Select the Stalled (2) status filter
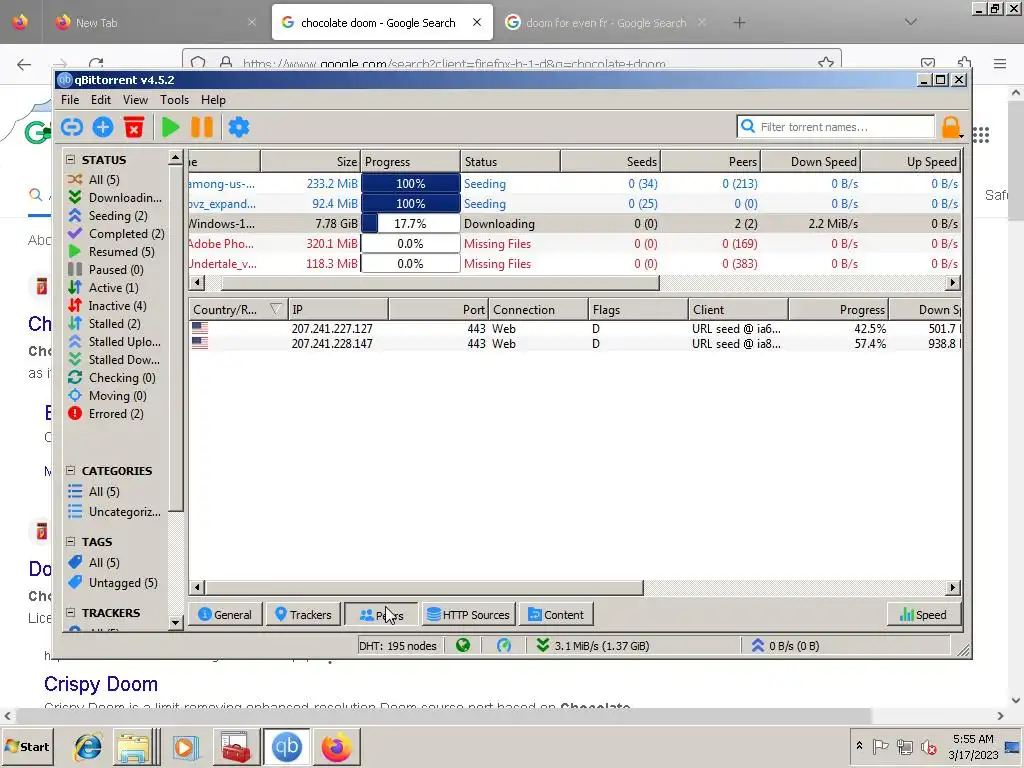 (x=104, y=323)
